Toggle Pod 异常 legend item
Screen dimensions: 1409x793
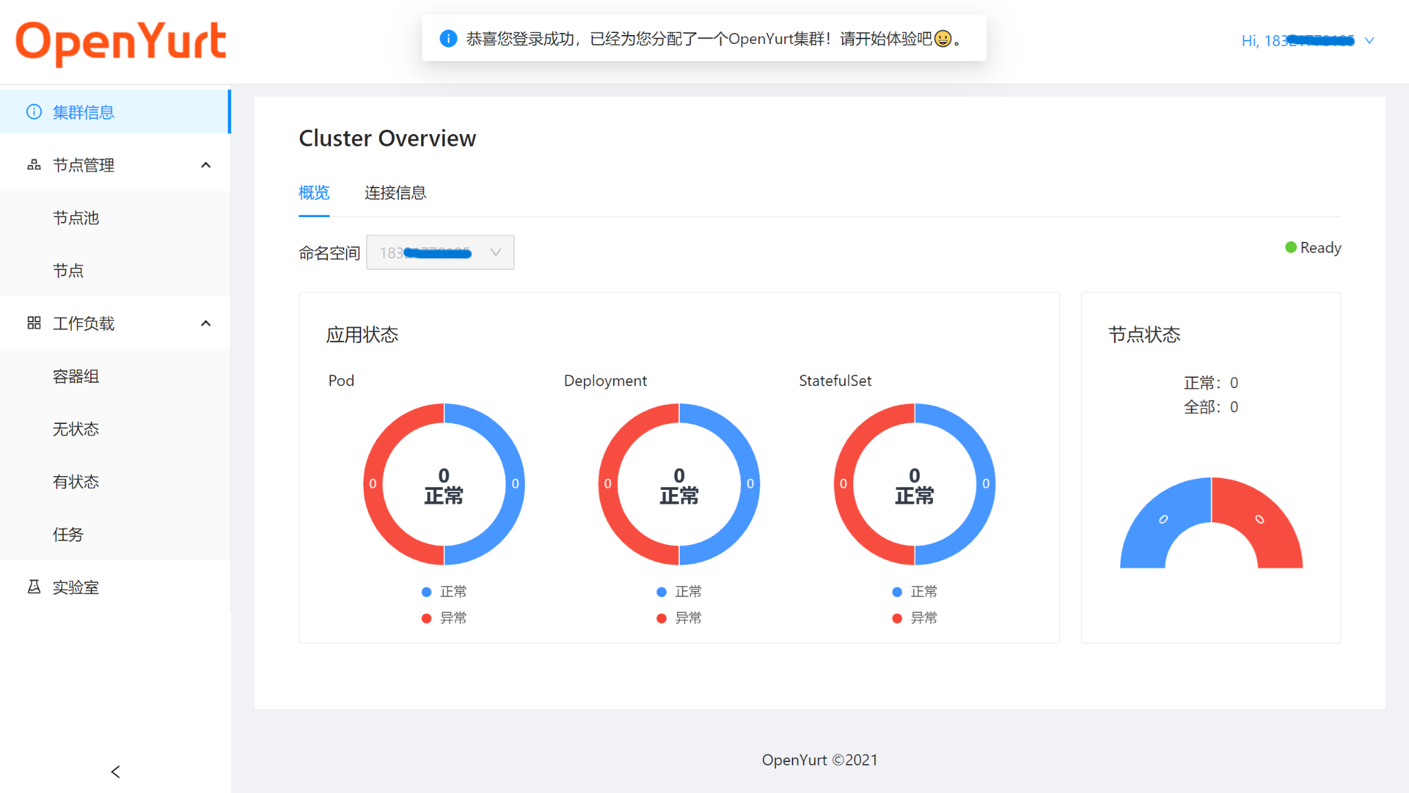click(x=444, y=618)
